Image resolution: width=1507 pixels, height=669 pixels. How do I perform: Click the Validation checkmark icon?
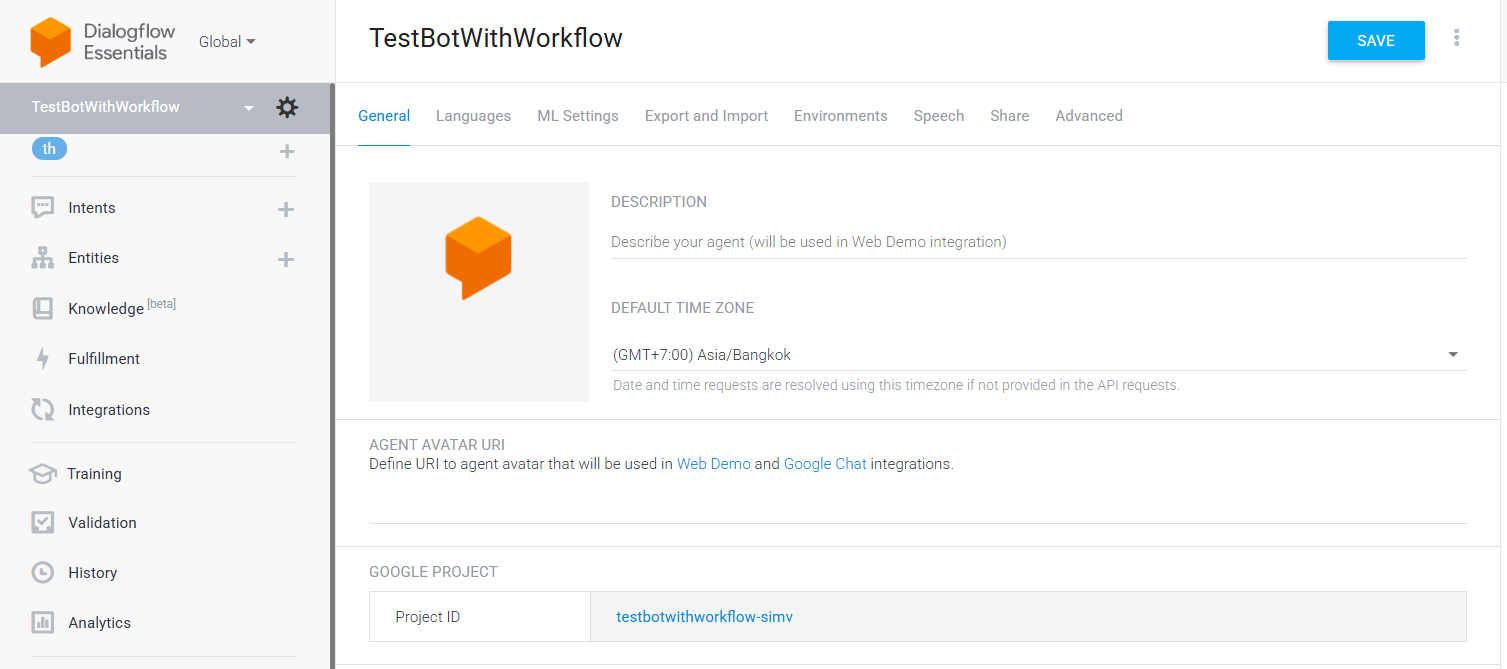click(43, 522)
